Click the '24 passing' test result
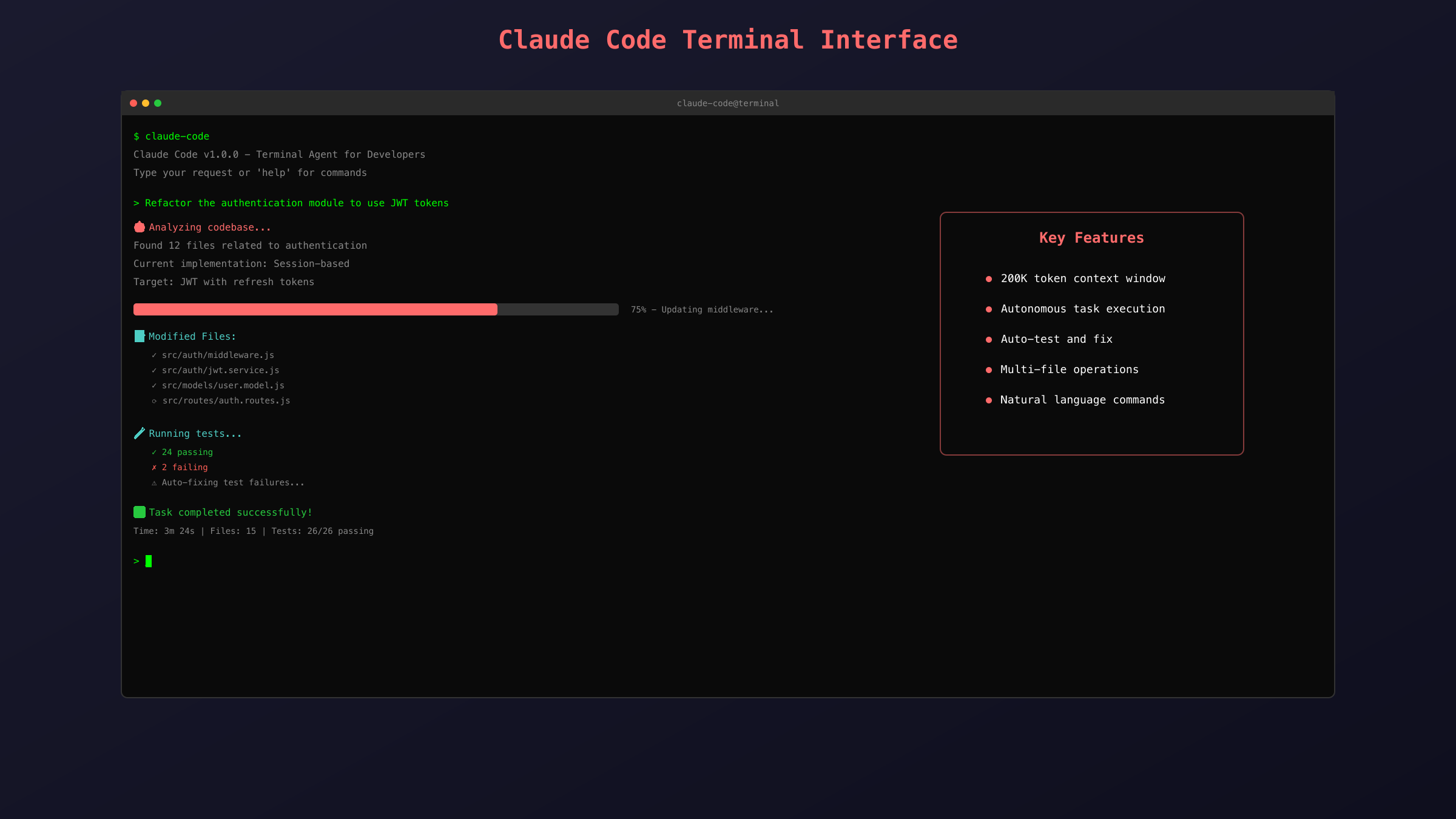This screenshot has width=1456, height=819. click(x=182, y=452)
